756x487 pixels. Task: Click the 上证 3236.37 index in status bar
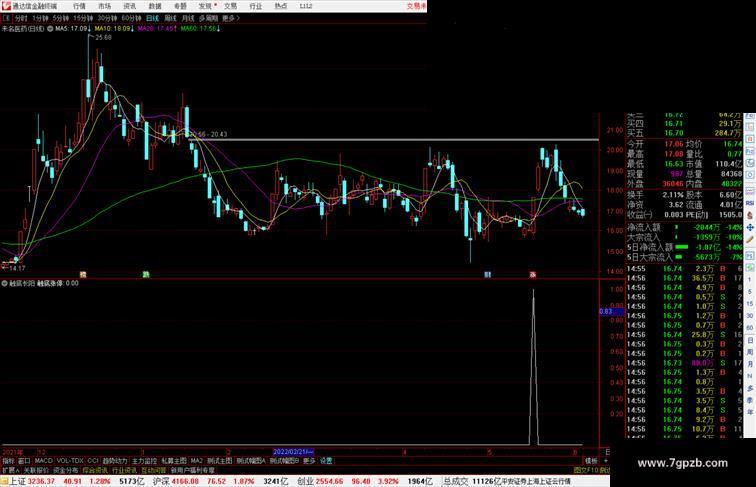[x=32, y=481]
